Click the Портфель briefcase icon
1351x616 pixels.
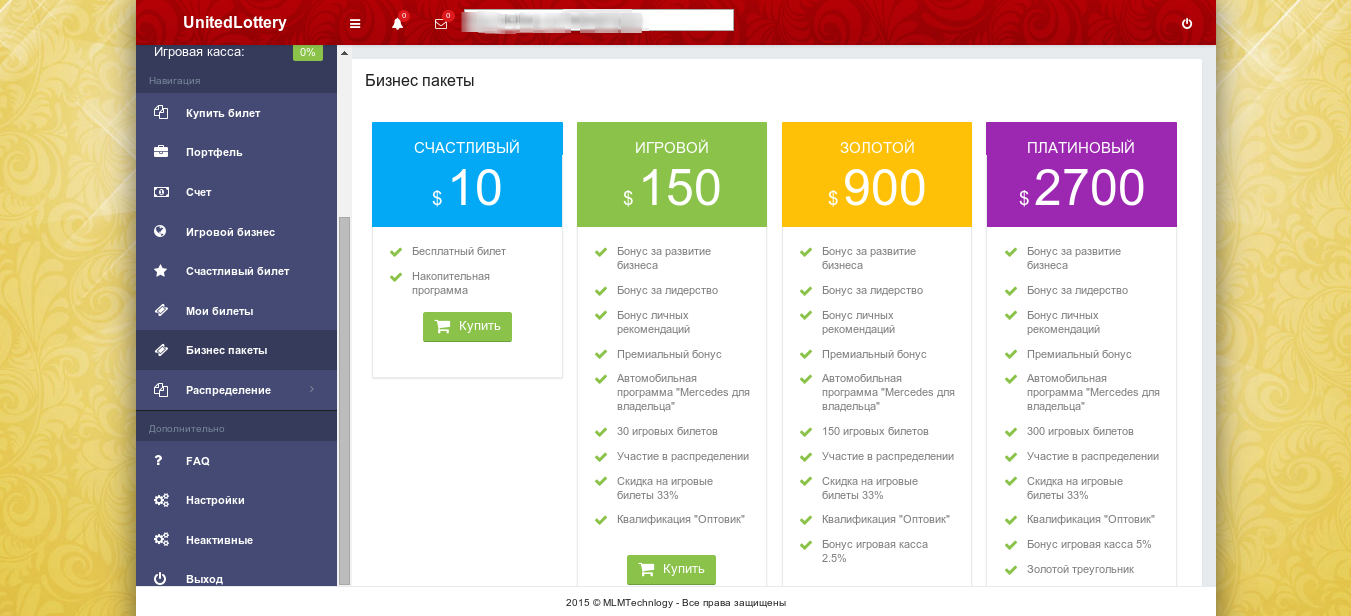[x=160, y=152]
